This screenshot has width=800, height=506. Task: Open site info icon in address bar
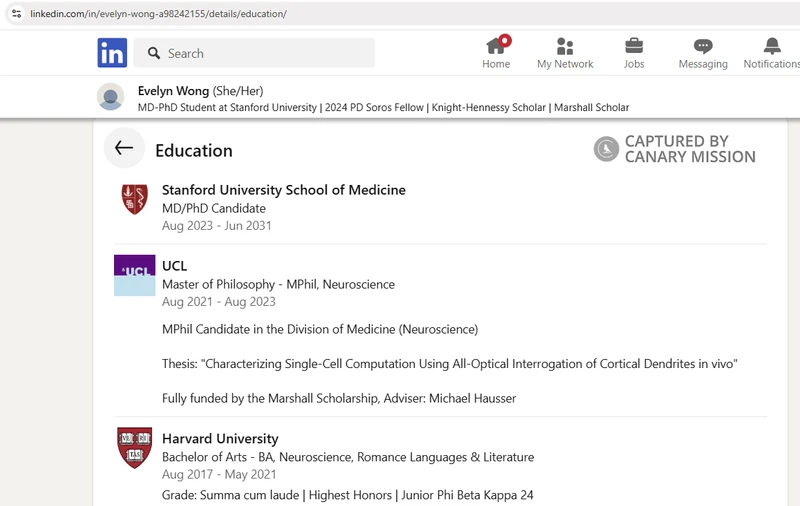(x=16, y=14)
